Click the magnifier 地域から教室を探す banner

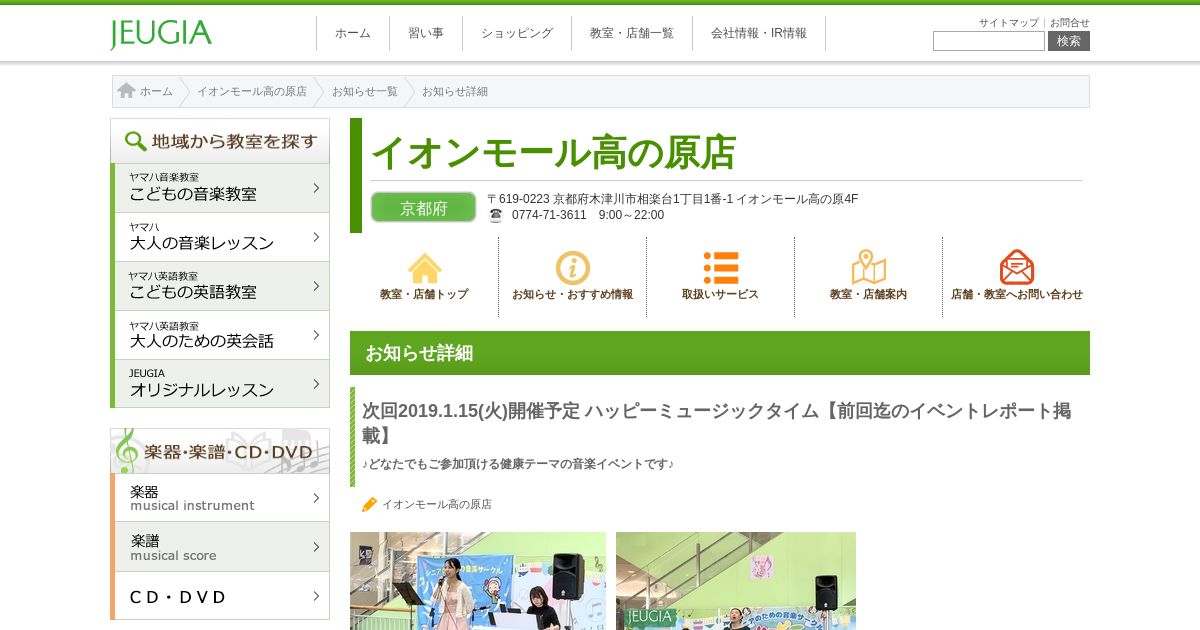coord(220,141)
